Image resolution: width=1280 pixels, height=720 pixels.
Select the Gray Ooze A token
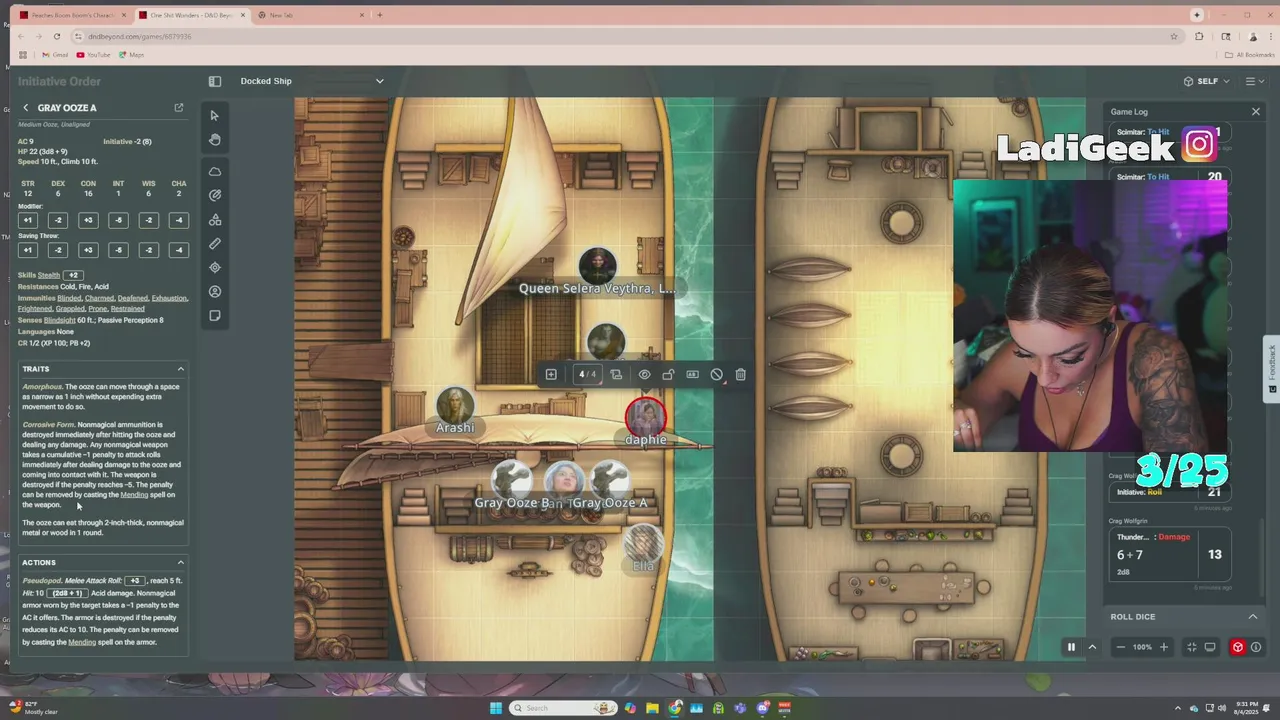point(610,479)
